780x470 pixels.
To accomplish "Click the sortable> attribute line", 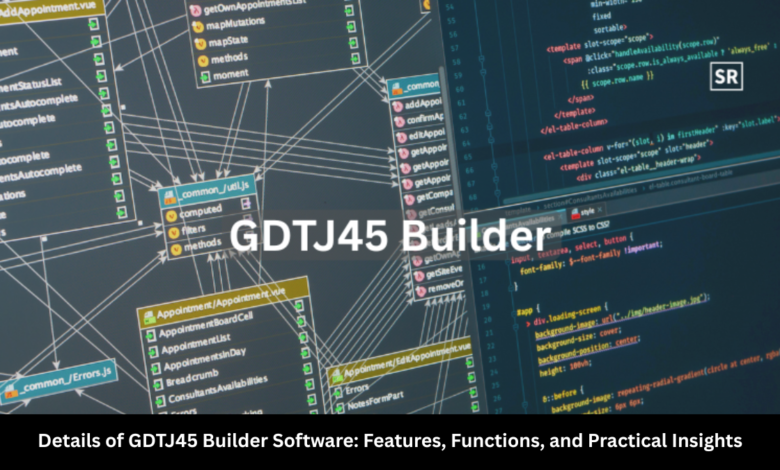I will [610, 29].
